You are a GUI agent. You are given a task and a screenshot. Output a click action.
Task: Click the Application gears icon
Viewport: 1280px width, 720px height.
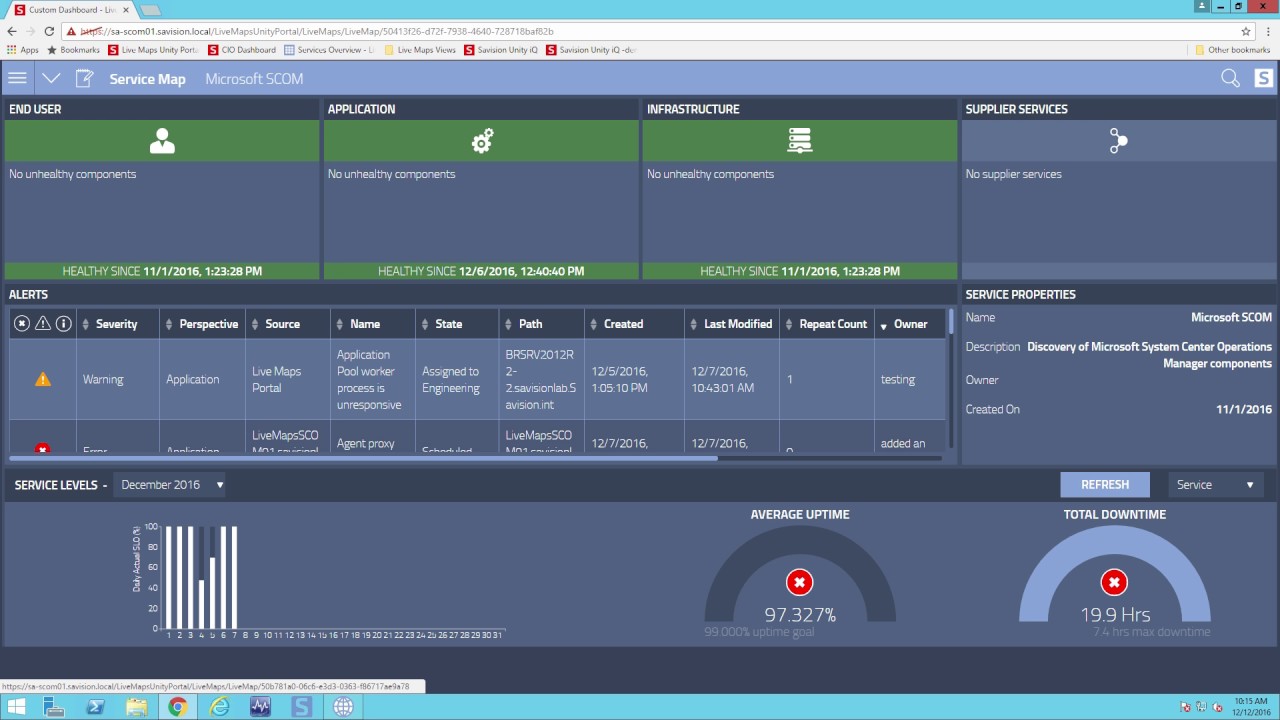click(482, 141)
